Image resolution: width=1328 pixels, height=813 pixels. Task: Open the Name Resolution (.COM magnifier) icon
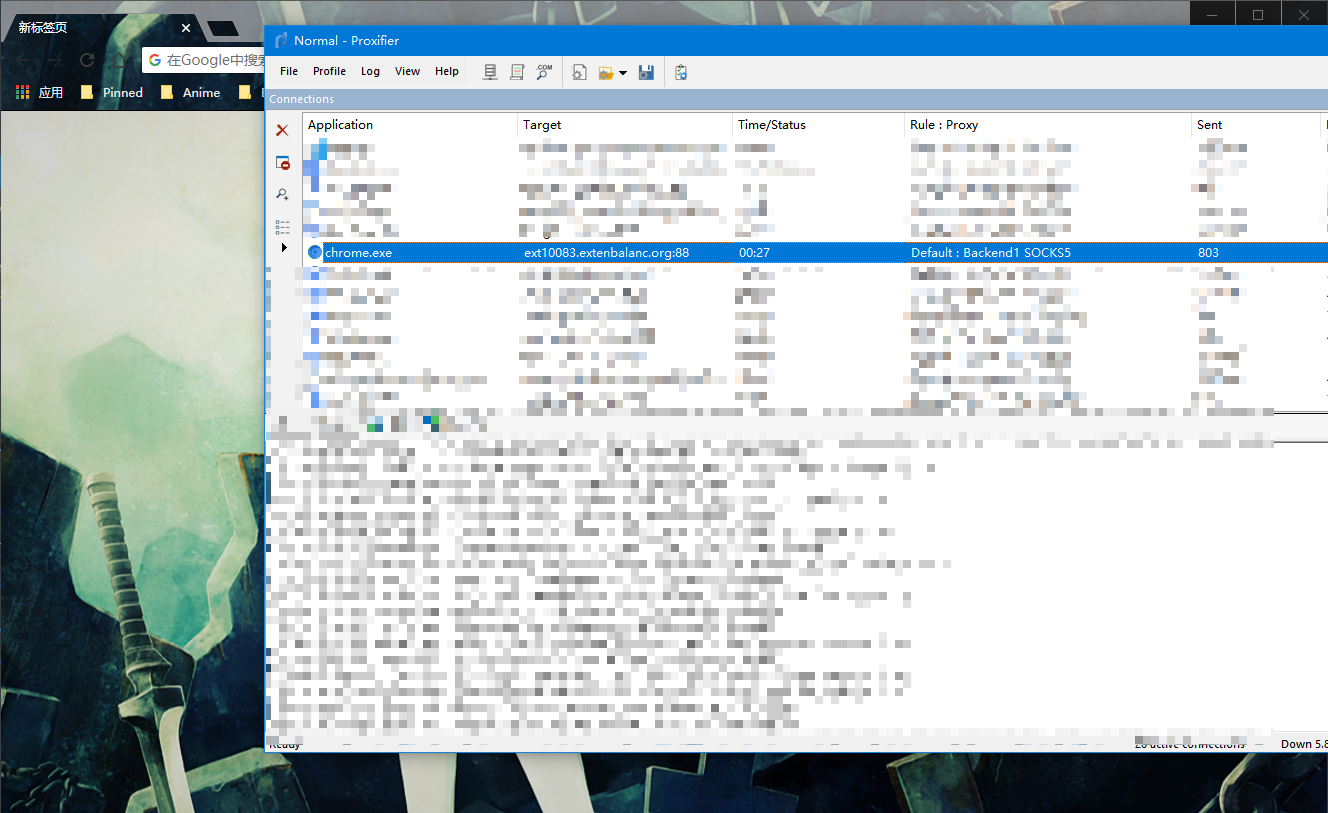pos(543,71)
